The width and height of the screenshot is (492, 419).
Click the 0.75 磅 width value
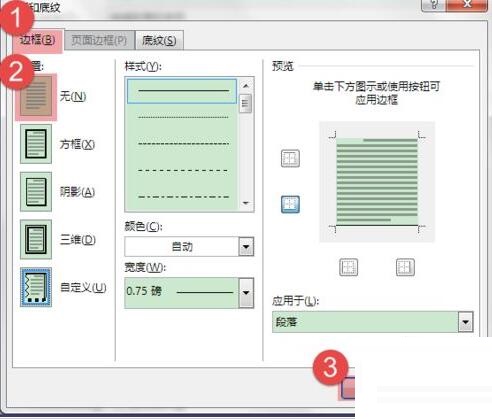pos(144,291)
